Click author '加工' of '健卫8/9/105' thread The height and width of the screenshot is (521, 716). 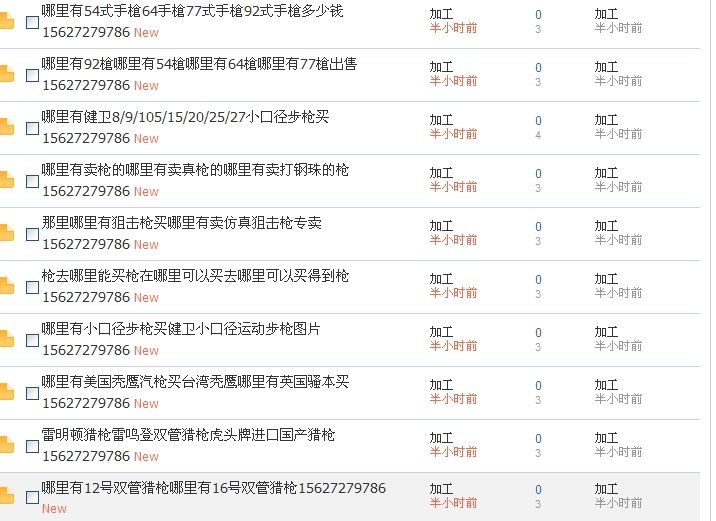click(441, 120)
